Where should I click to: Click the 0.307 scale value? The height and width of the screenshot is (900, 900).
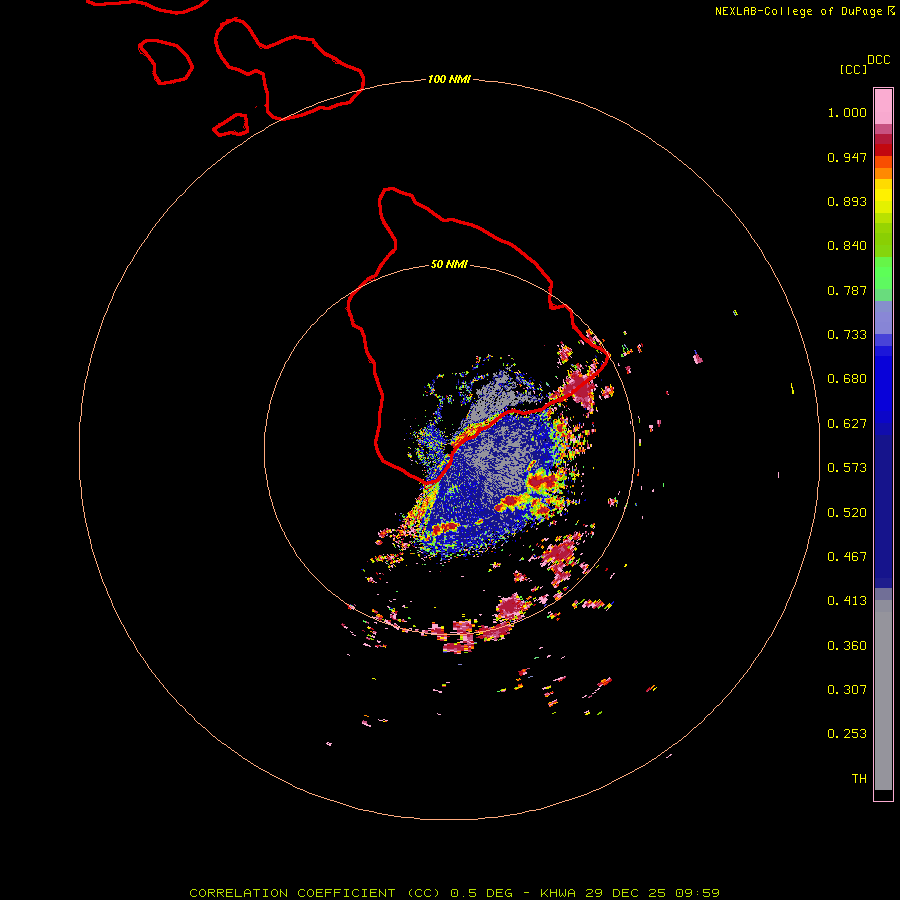point(847,690)
